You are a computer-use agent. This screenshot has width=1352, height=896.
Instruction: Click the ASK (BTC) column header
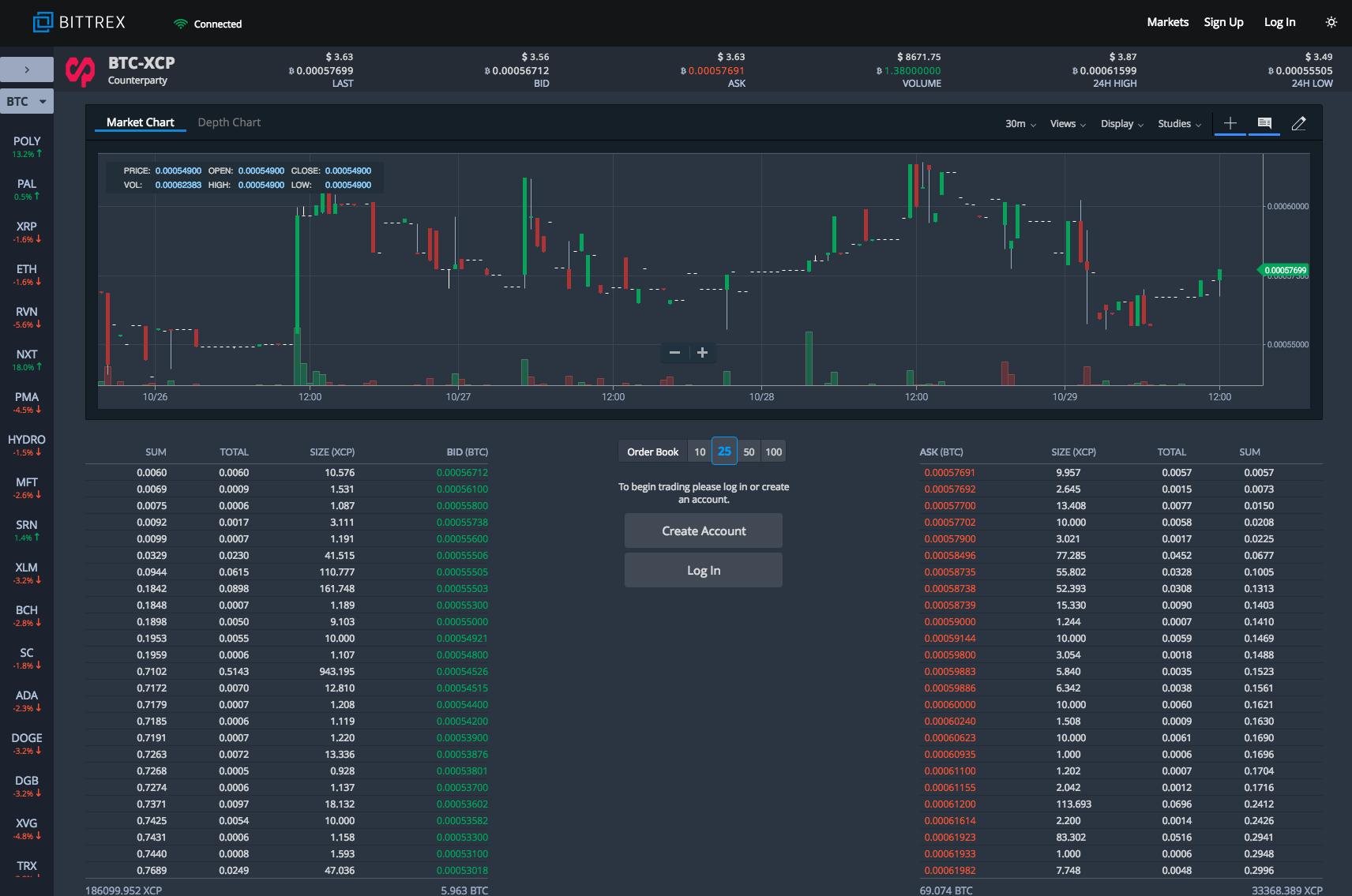[x=941, y=452]
